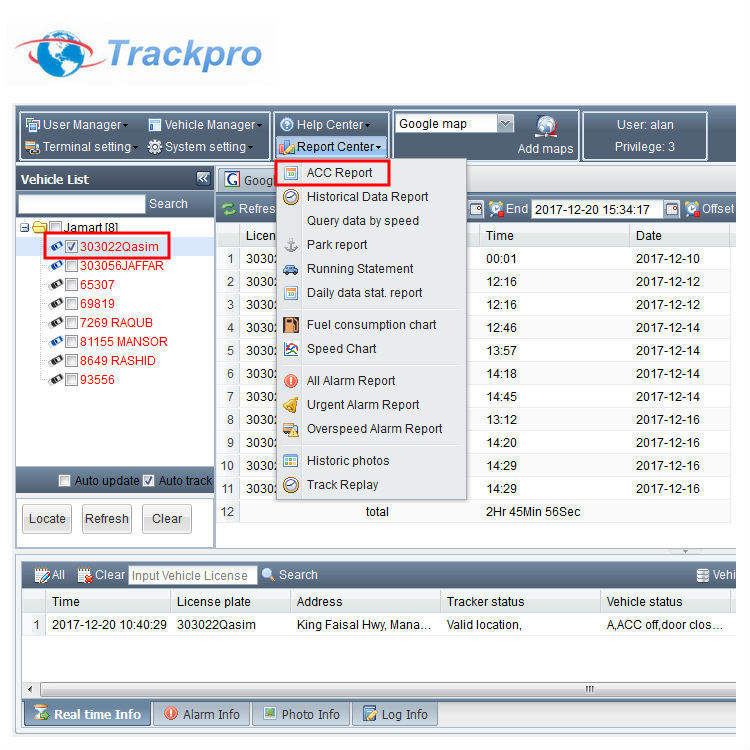Click the Refresh icon in report toolbar
Image resolution: width=750 pixels, height=750 pixels.
(229, 209)
